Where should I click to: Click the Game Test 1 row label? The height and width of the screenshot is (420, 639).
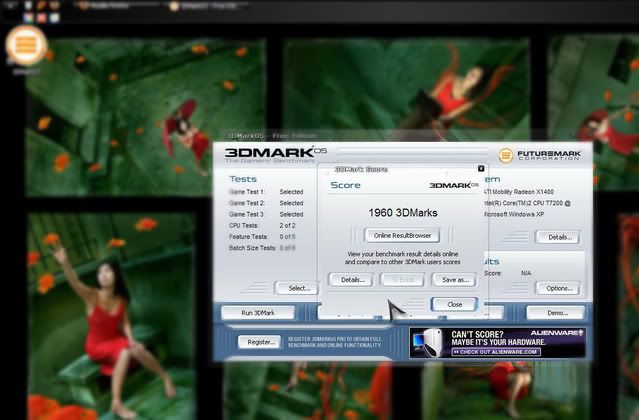point(247,192)
